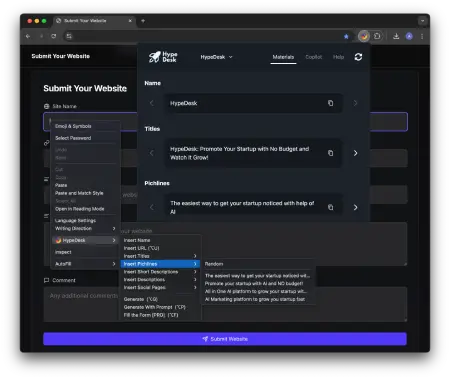Reload the page in the browser
This screenshot has height=379, width=450.
[x=54, y=36]
